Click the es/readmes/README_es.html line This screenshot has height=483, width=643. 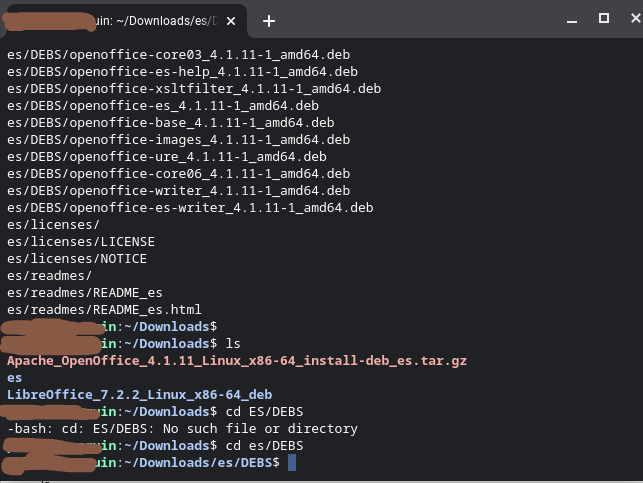coord(104,310)
